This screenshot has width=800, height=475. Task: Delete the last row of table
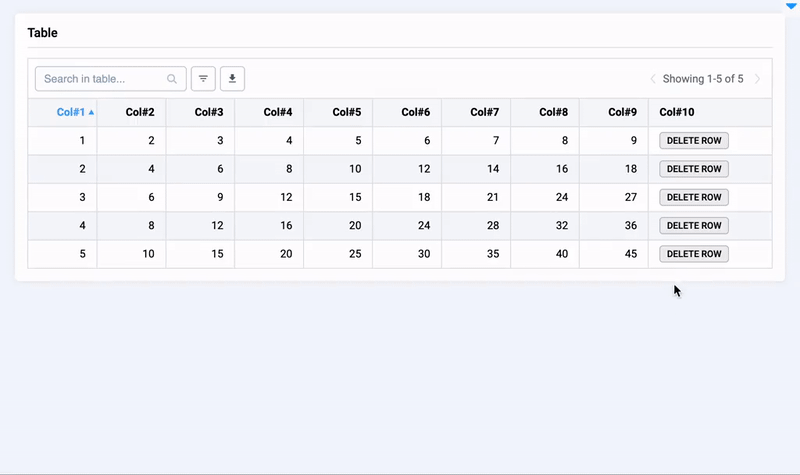pos(694,254)
